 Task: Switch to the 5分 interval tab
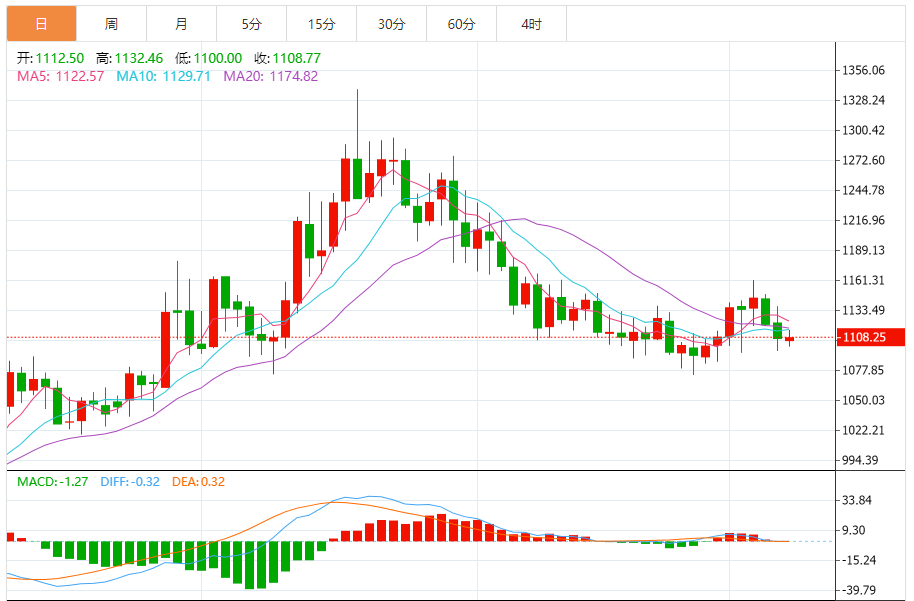tap(251, 24)
